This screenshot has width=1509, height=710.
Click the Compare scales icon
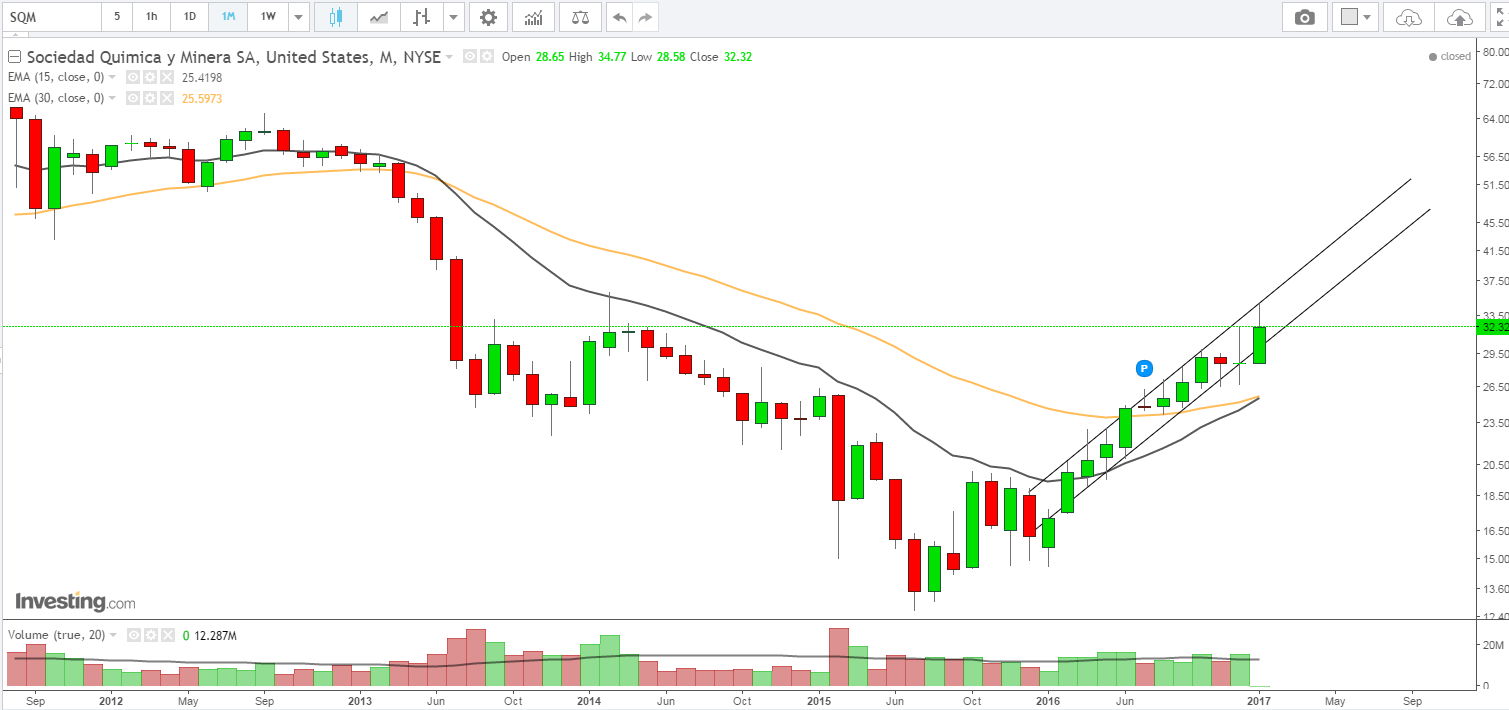click(580, 17)
